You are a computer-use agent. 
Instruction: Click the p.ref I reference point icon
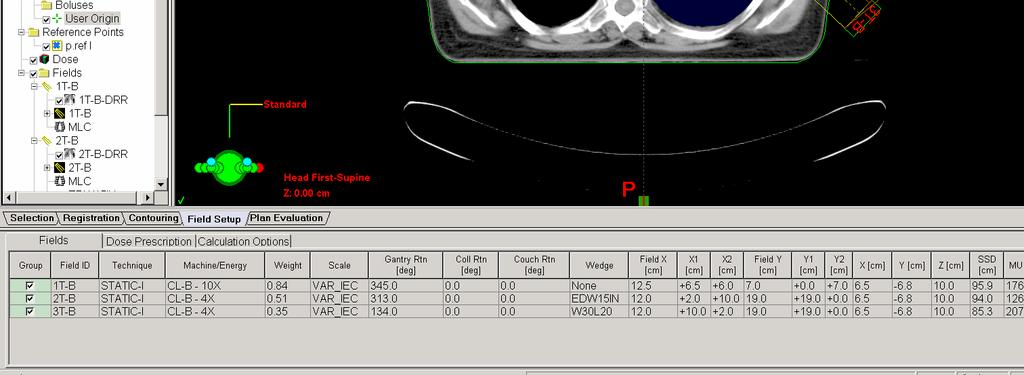point(57,46)
